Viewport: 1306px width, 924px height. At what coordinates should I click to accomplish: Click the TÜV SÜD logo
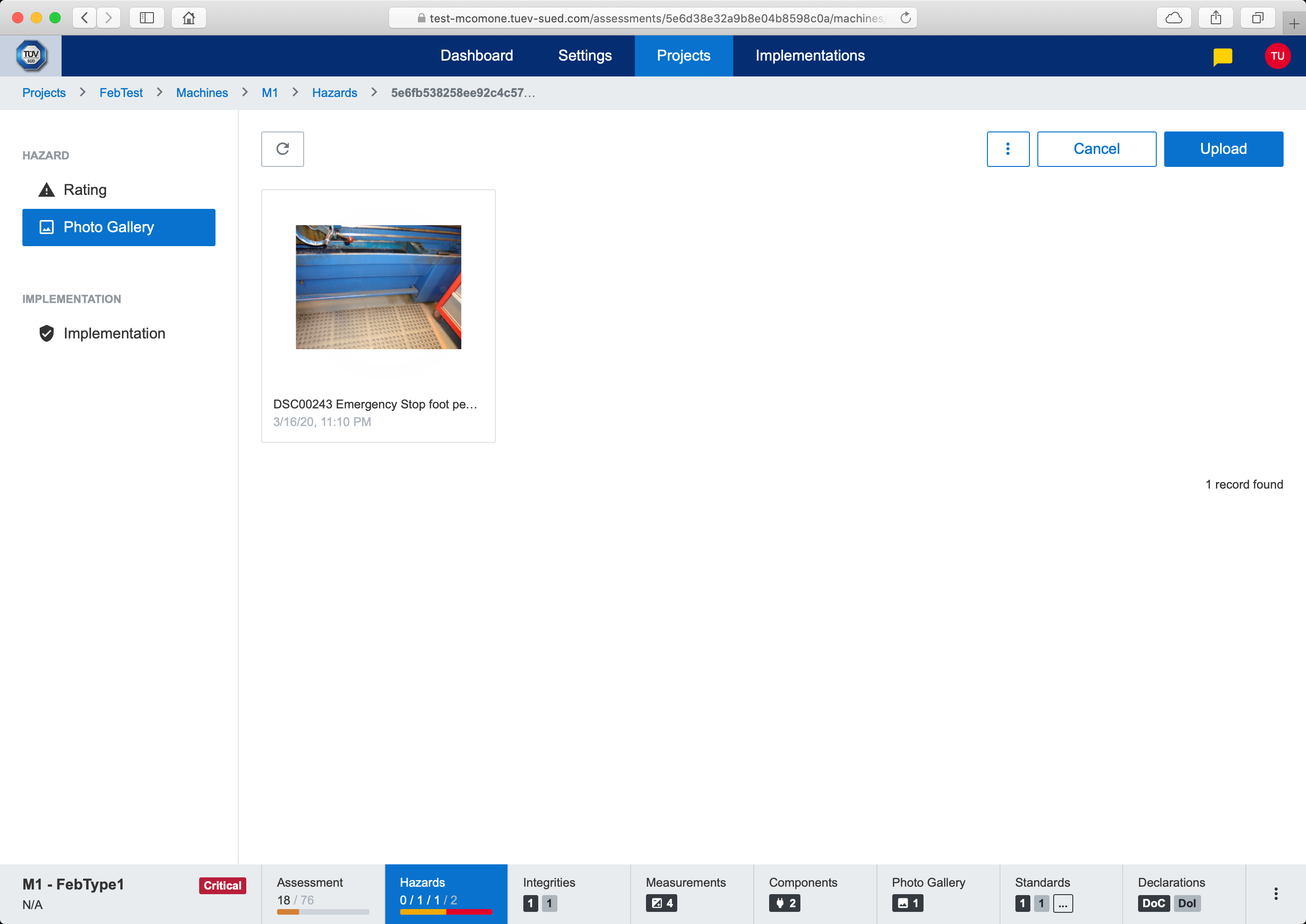pos(31,56)
